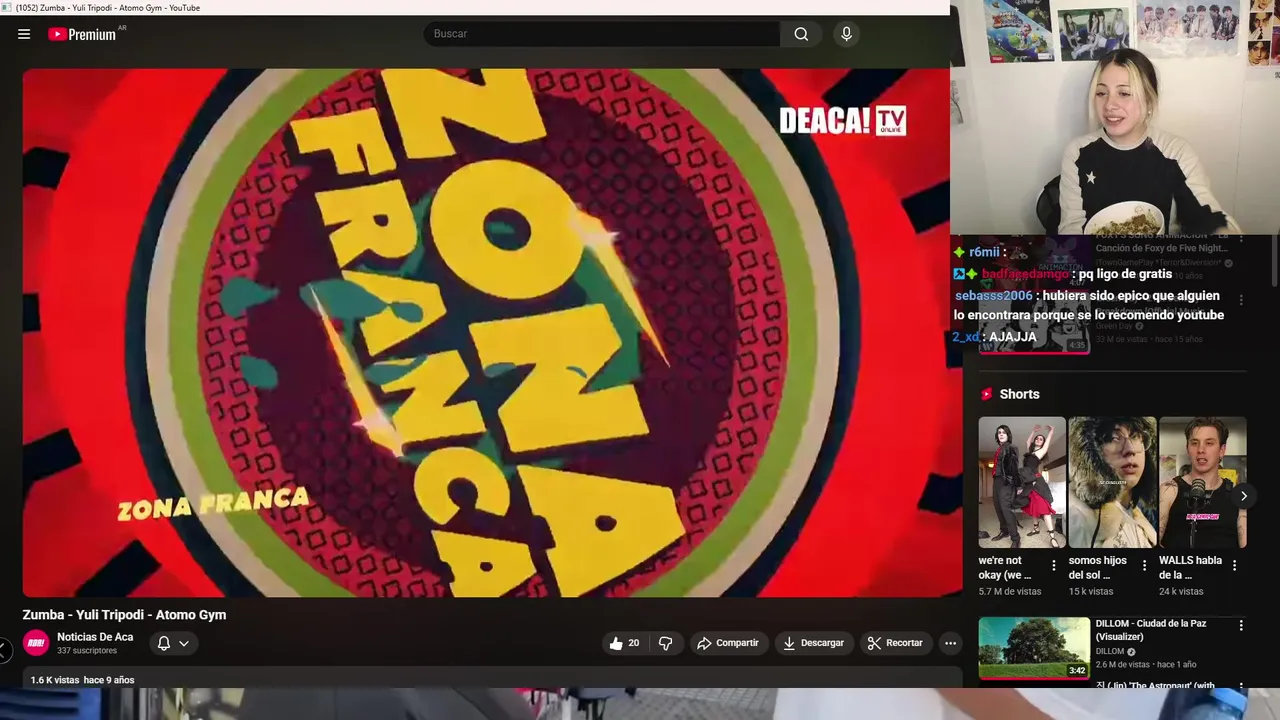The height and width of the screenshot is (720, 1280).
Task: Click the '337 suscriptores' text
Action: (87, 651)
